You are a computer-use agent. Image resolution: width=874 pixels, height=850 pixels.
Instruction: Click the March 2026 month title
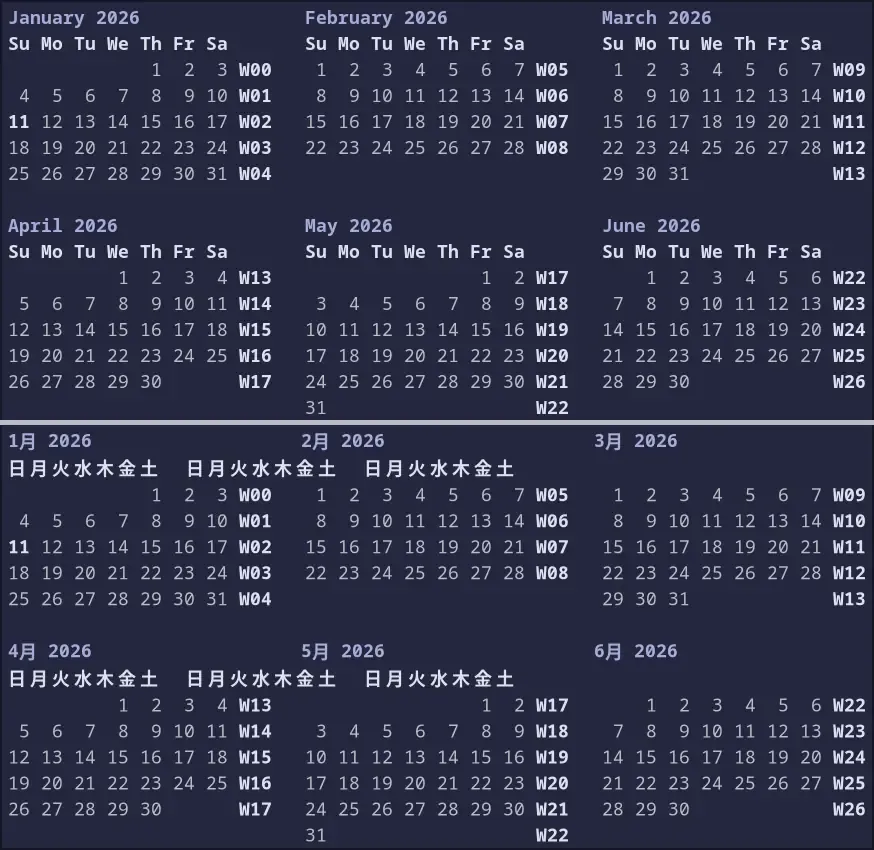click(x=656, y=18)
